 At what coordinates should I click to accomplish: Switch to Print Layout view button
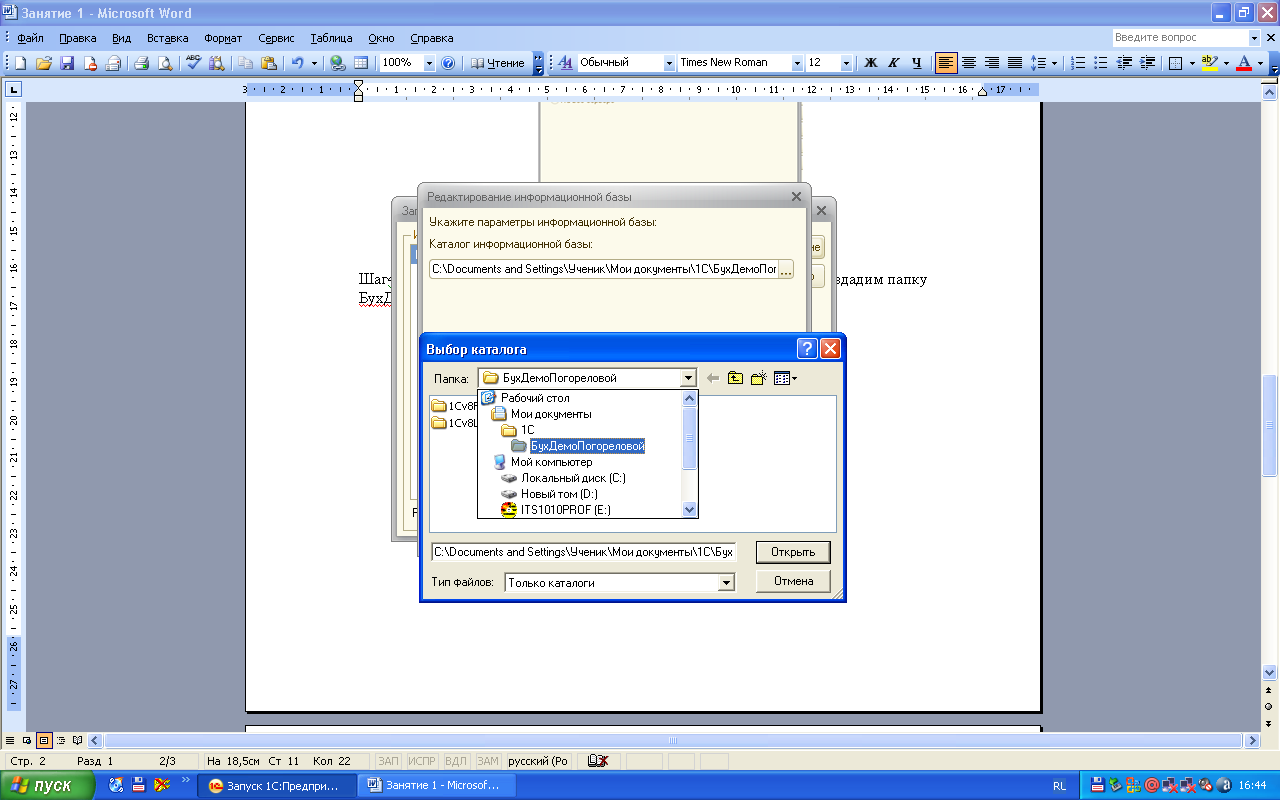tap(44, 741)
